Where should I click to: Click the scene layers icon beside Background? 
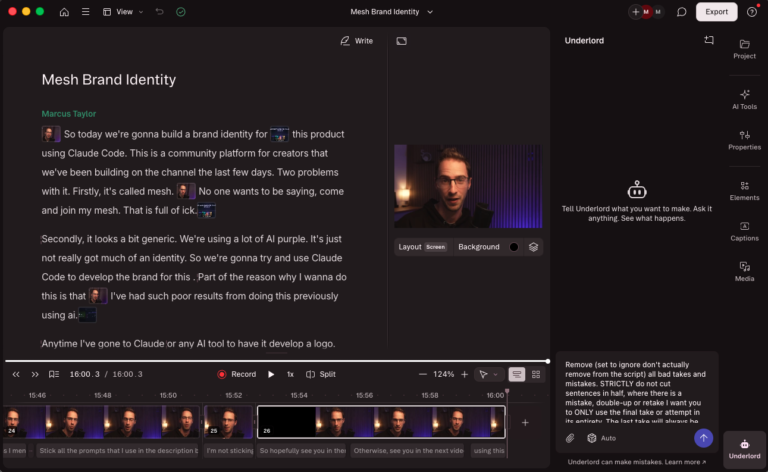pos(533,247)
